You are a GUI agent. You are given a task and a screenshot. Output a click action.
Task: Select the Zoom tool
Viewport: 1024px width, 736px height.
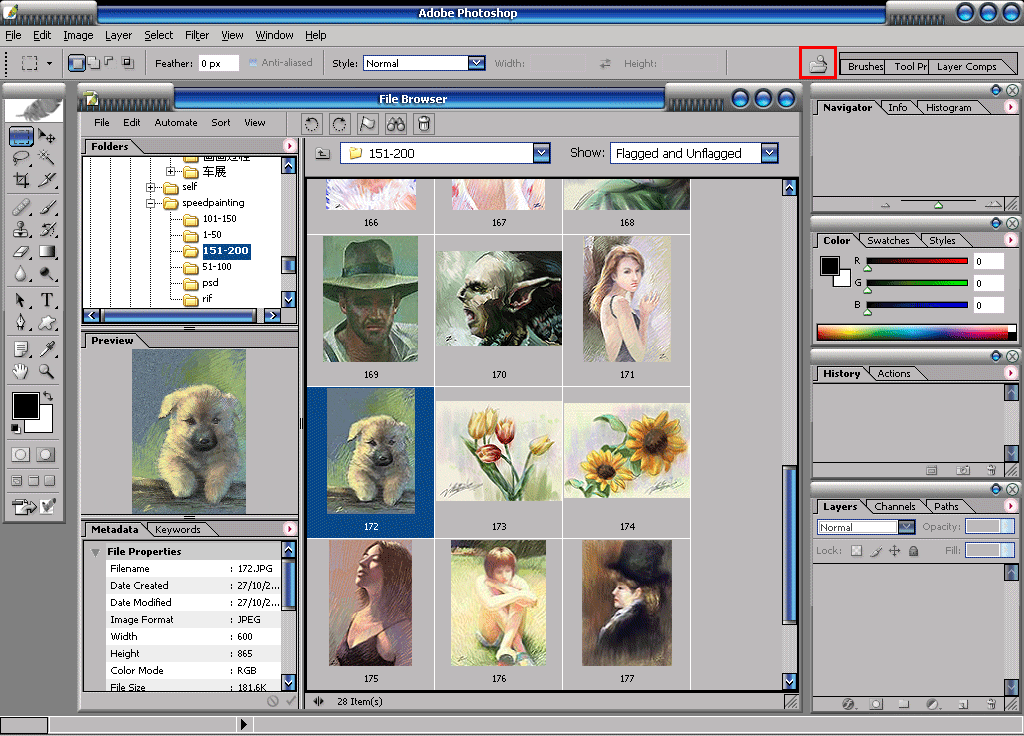point(46,372)
